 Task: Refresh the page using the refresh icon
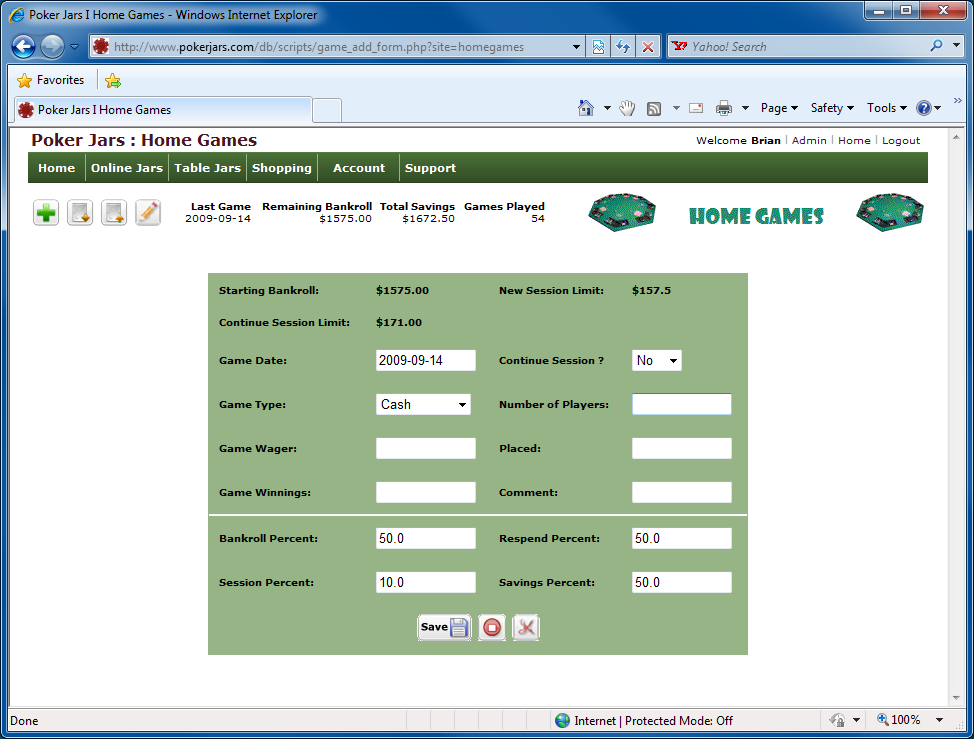[x=623, y=47]
